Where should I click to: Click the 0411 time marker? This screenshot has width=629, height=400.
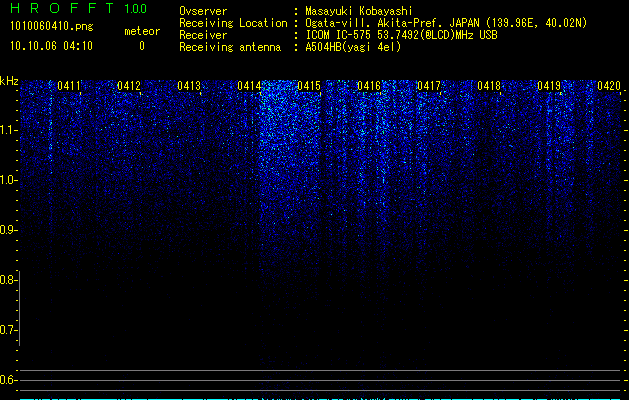click(69, 86)
